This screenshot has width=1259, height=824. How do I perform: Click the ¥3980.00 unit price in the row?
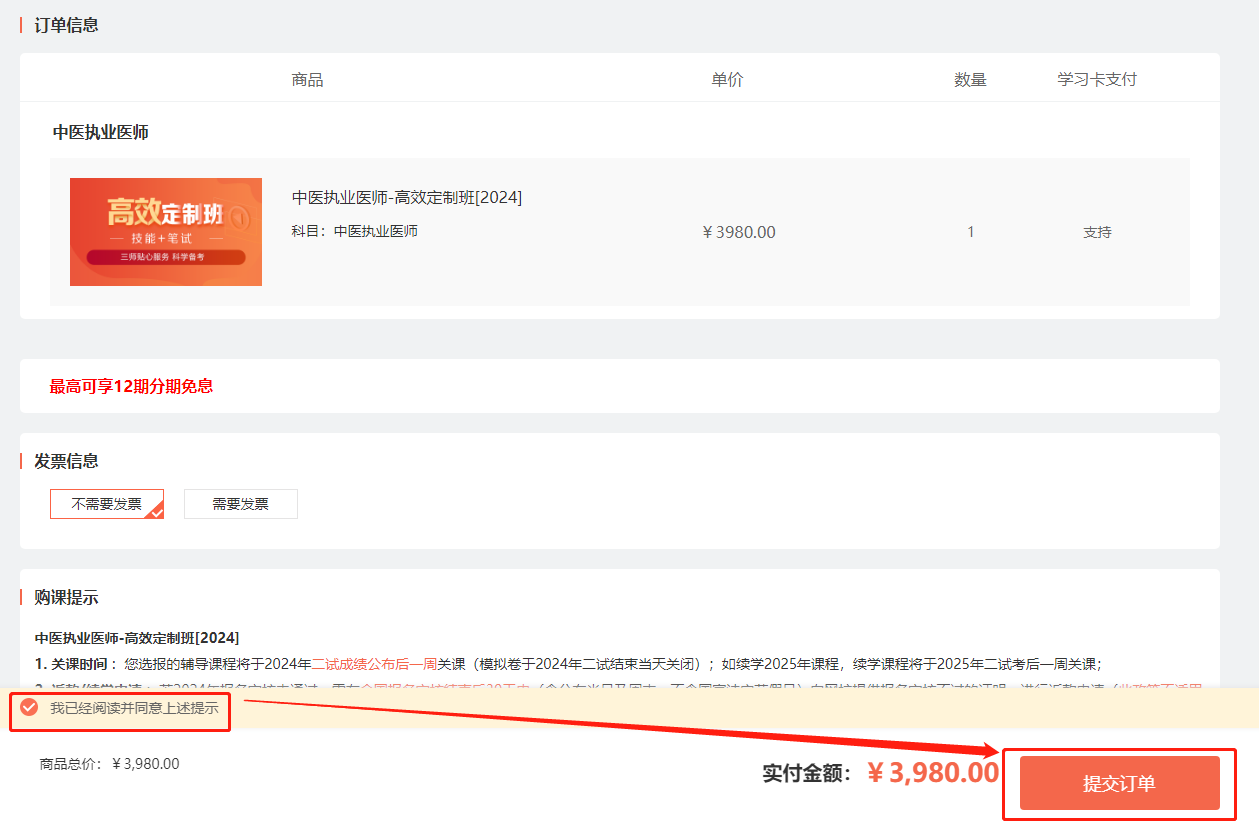(x=739, y=232)
